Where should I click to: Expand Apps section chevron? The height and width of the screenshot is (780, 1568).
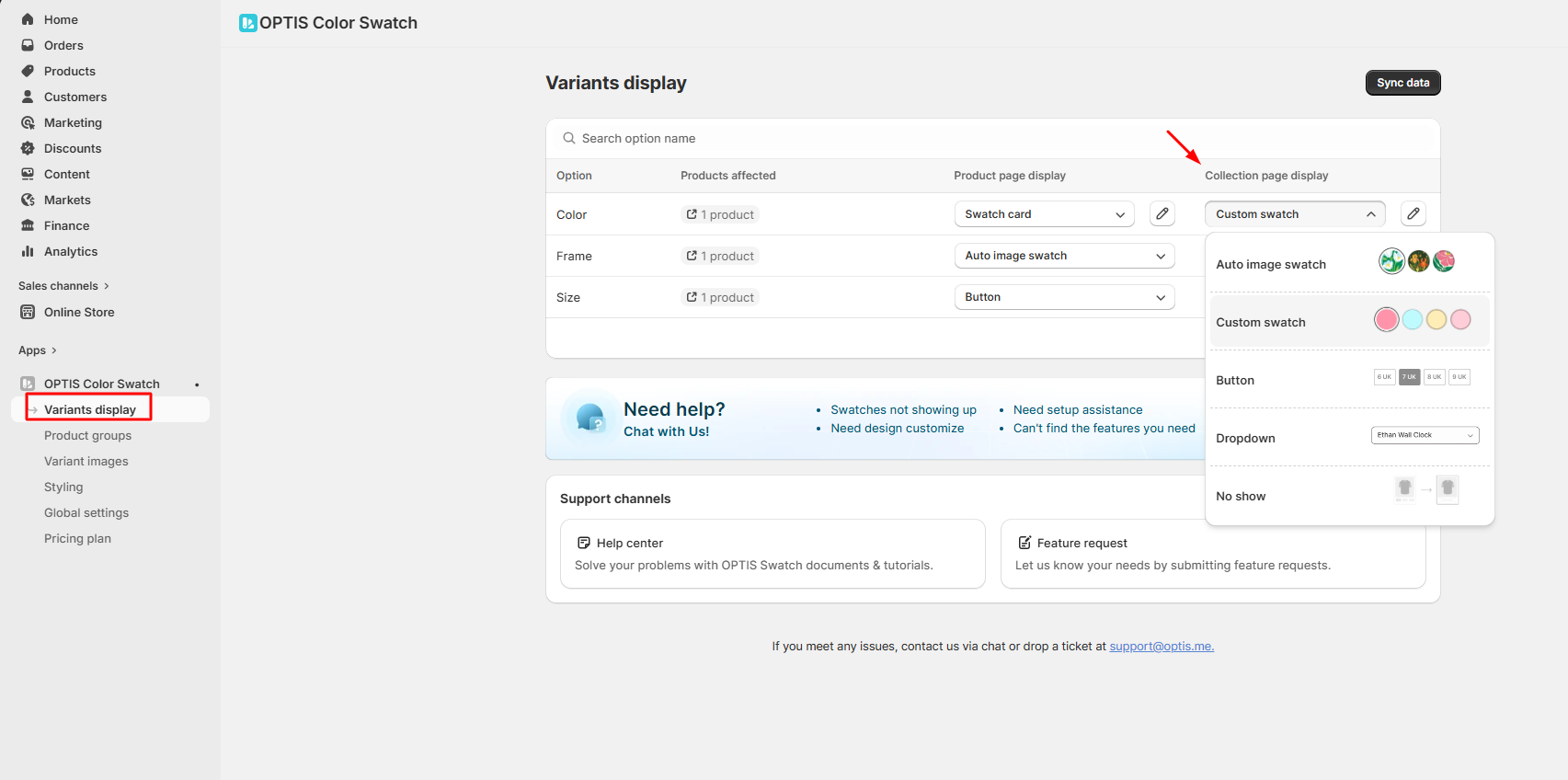pyautogui.click(x=53, y=350)
